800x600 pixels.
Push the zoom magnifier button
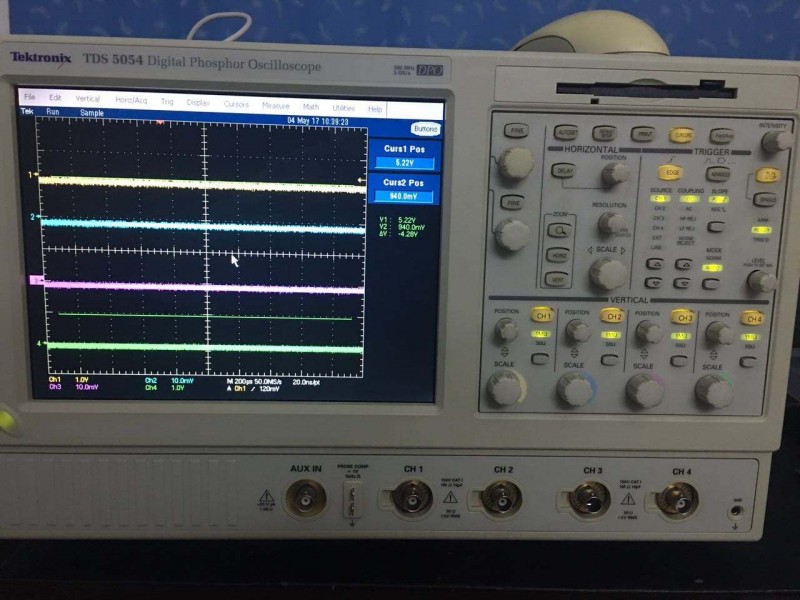click(560, 231)
